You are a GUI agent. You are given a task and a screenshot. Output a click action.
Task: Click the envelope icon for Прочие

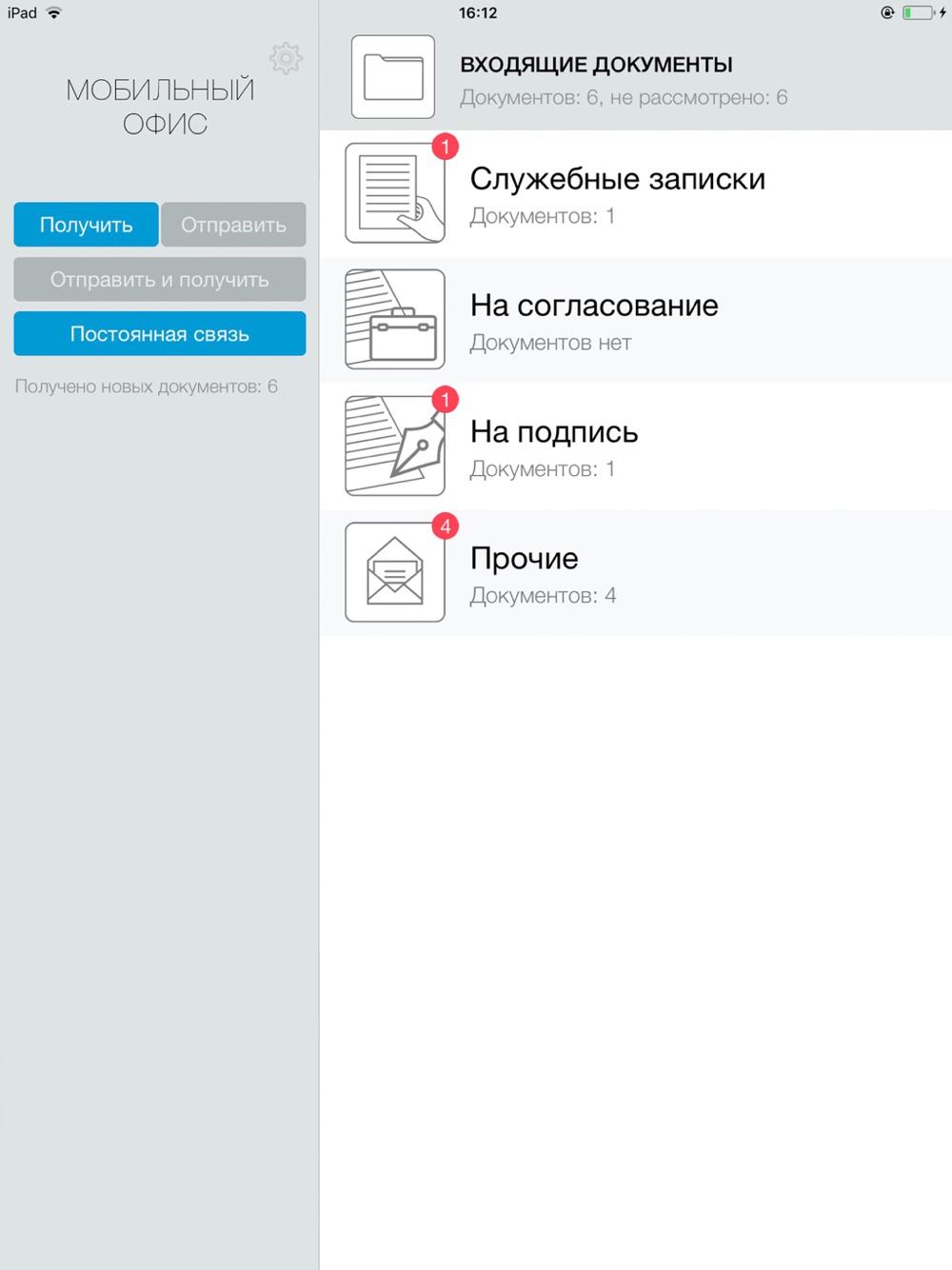[395, 572]
